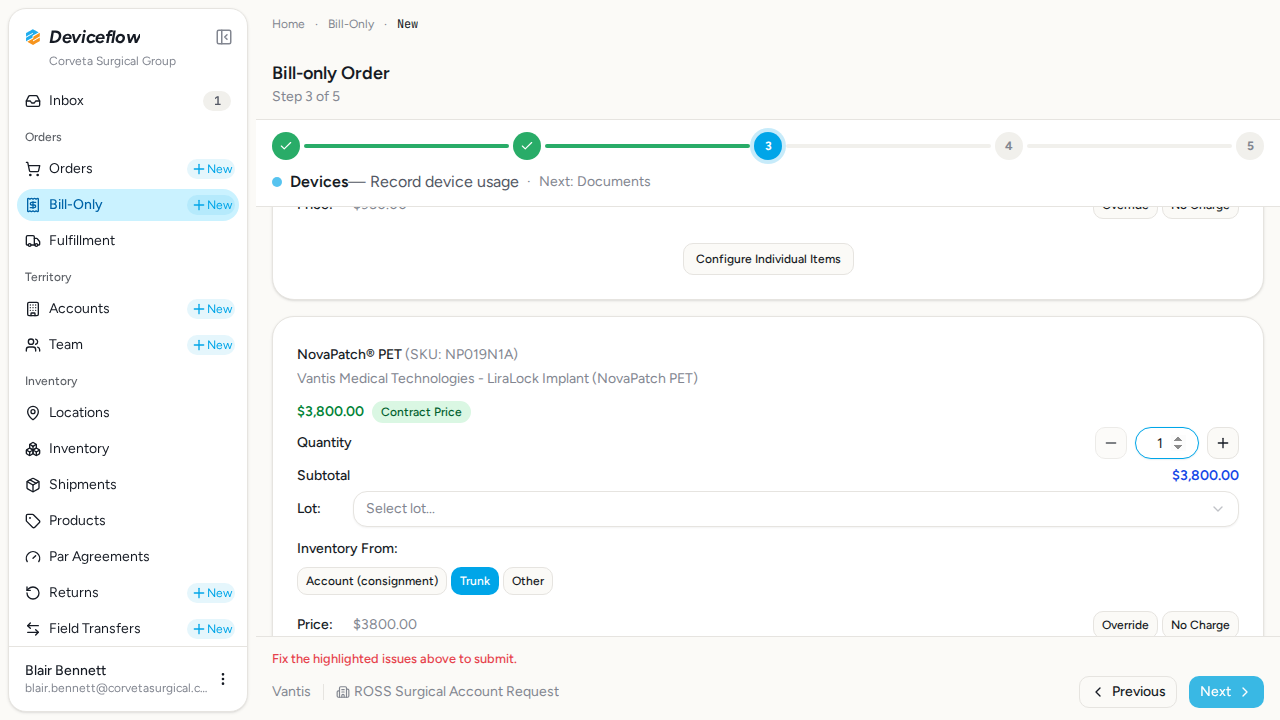Click the Orders cart icon

click(33, 169)
